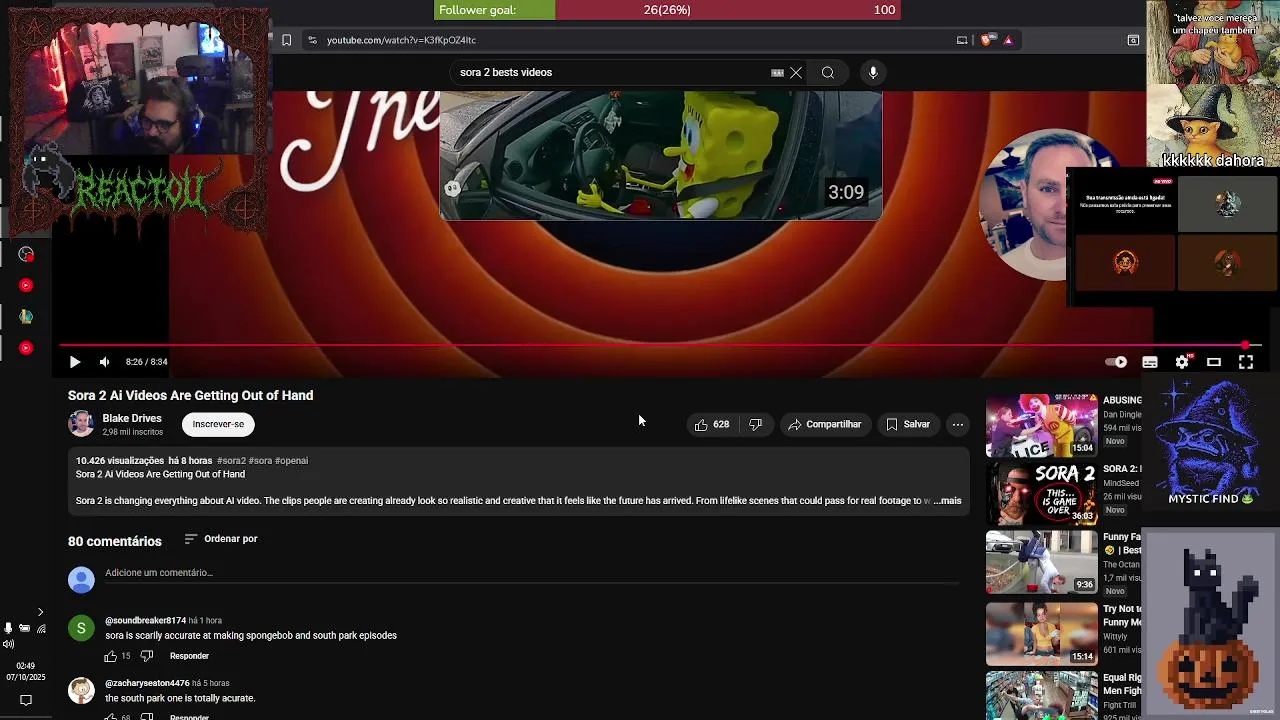Viewport: 1280px width, 720px height.
Task: Share the video via Compartilhar
Action: point(824,424)
